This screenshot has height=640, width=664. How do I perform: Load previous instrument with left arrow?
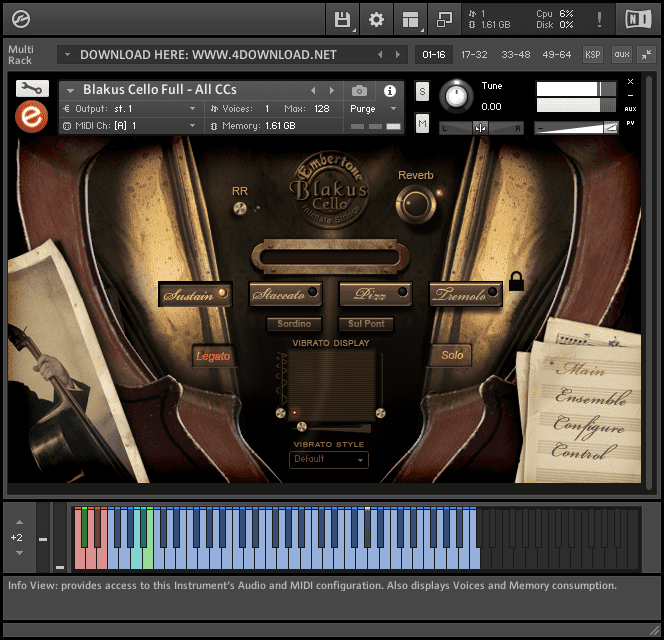coord(313,90)
